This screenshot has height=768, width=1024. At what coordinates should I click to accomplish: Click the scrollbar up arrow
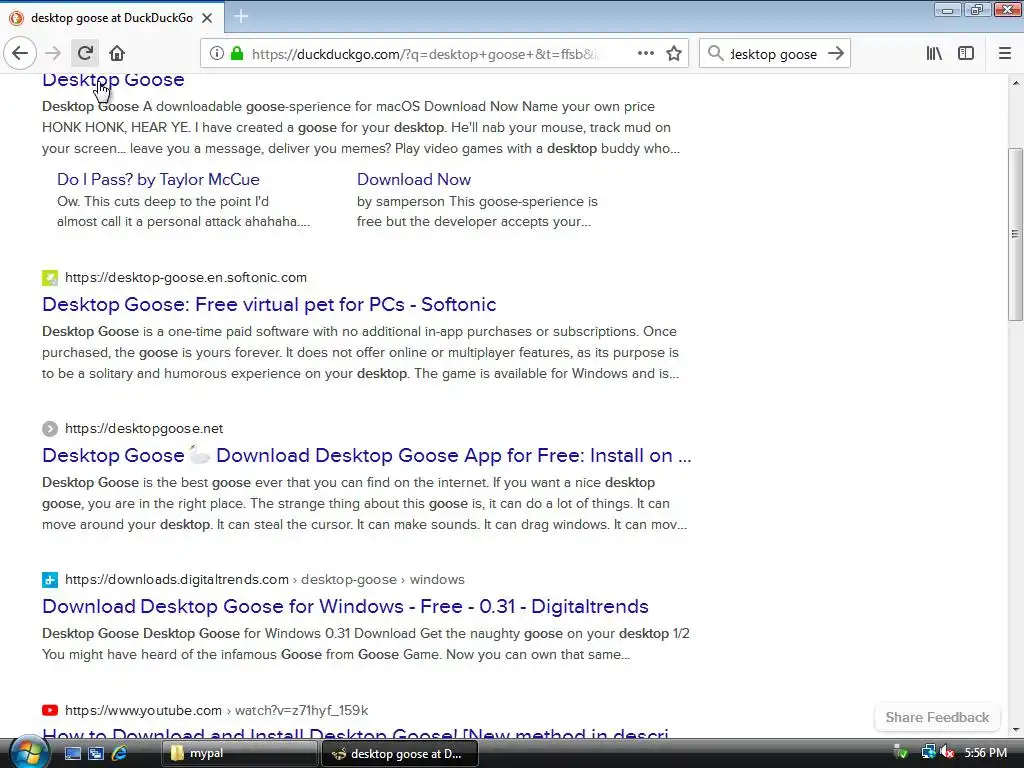pyautogui.click(x=1015, y=83)
